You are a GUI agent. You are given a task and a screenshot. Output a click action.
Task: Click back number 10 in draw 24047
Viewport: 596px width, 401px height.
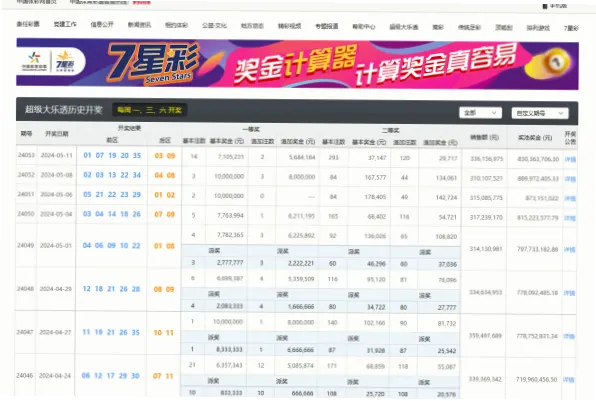pyautogui.click(x=157, y=333)
